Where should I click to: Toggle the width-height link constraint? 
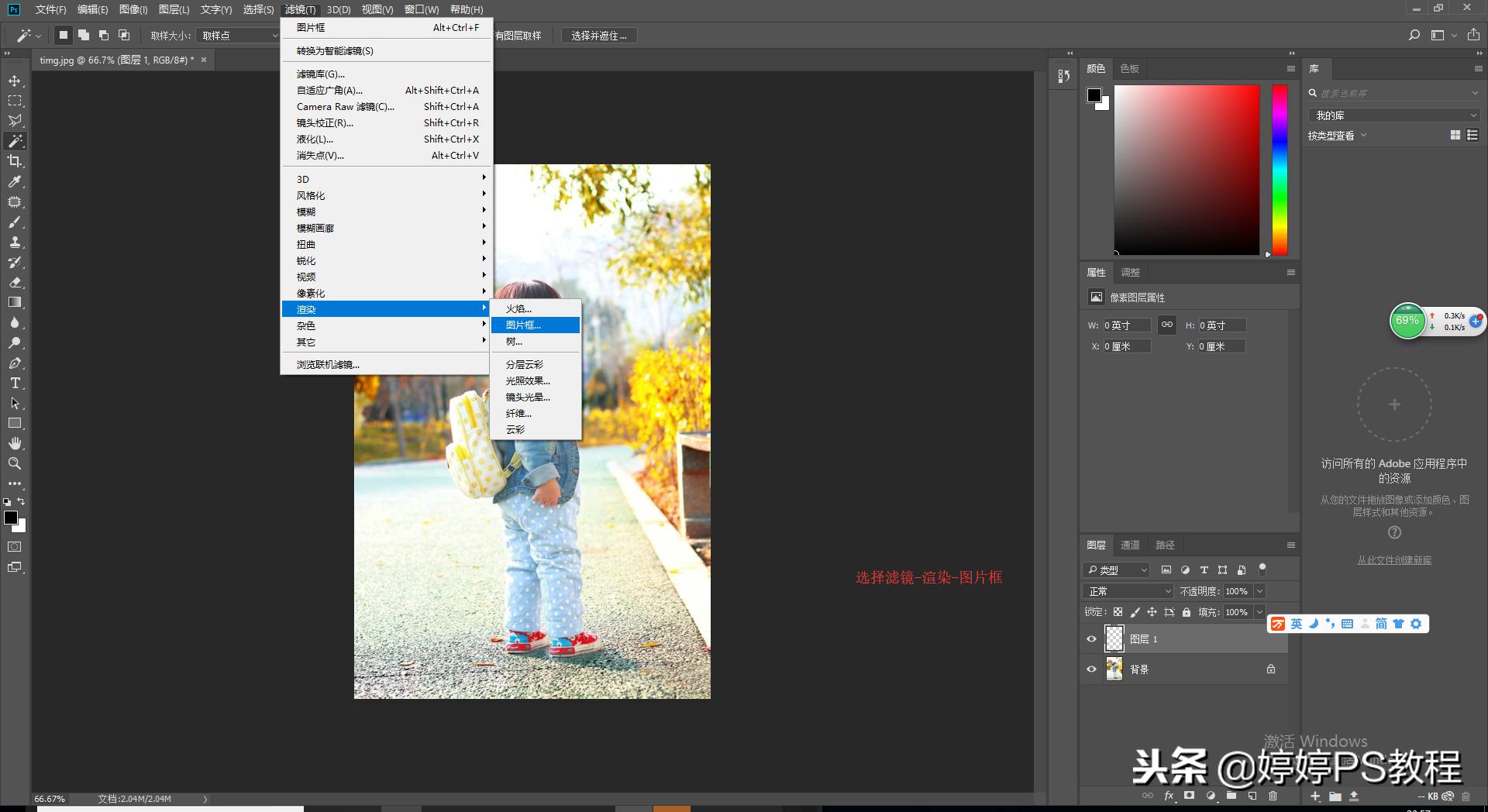click(x=1166, y=325)
